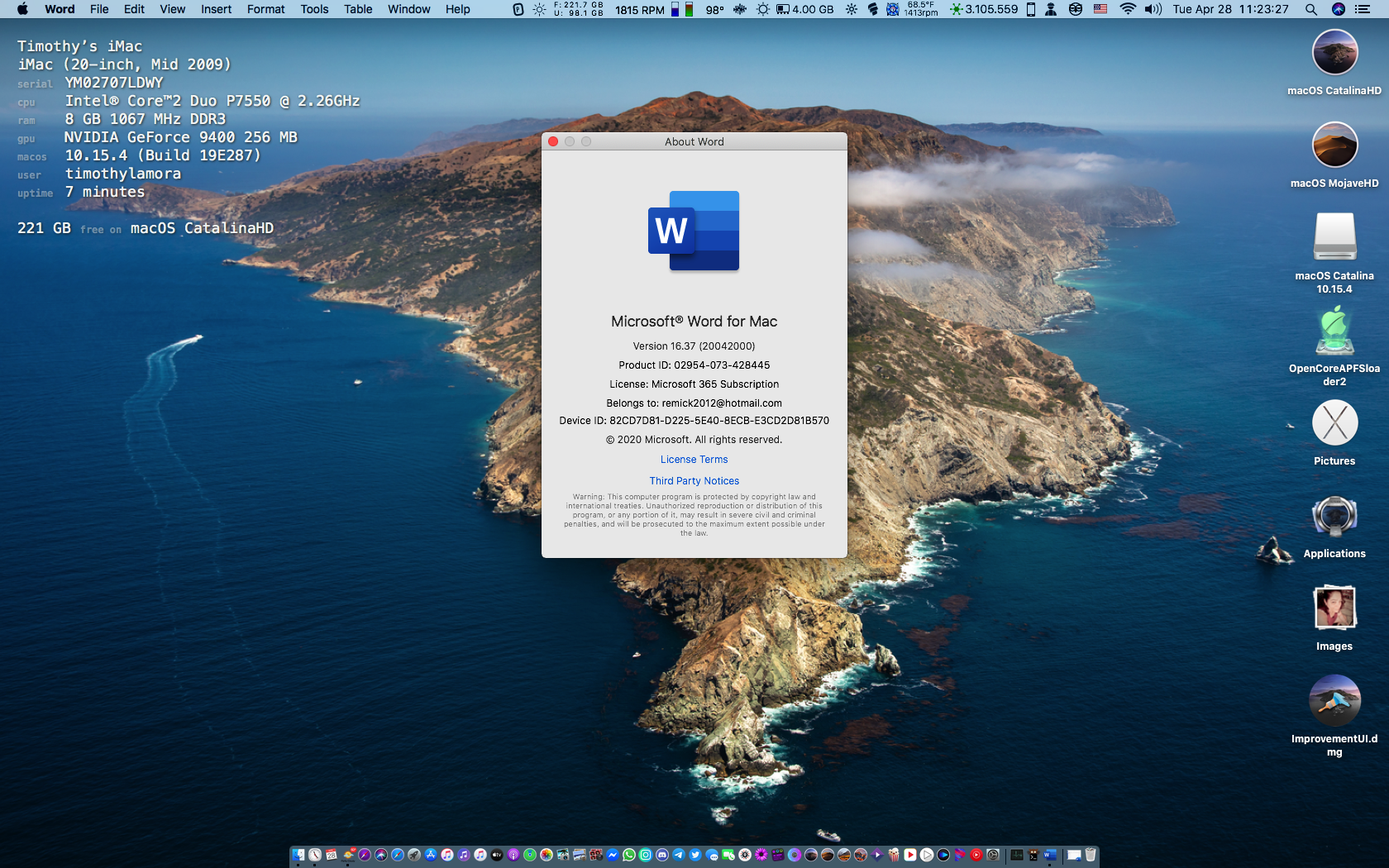Open Microsoft Word from the Dock

pyautogui.click(x=1050, y=855)
